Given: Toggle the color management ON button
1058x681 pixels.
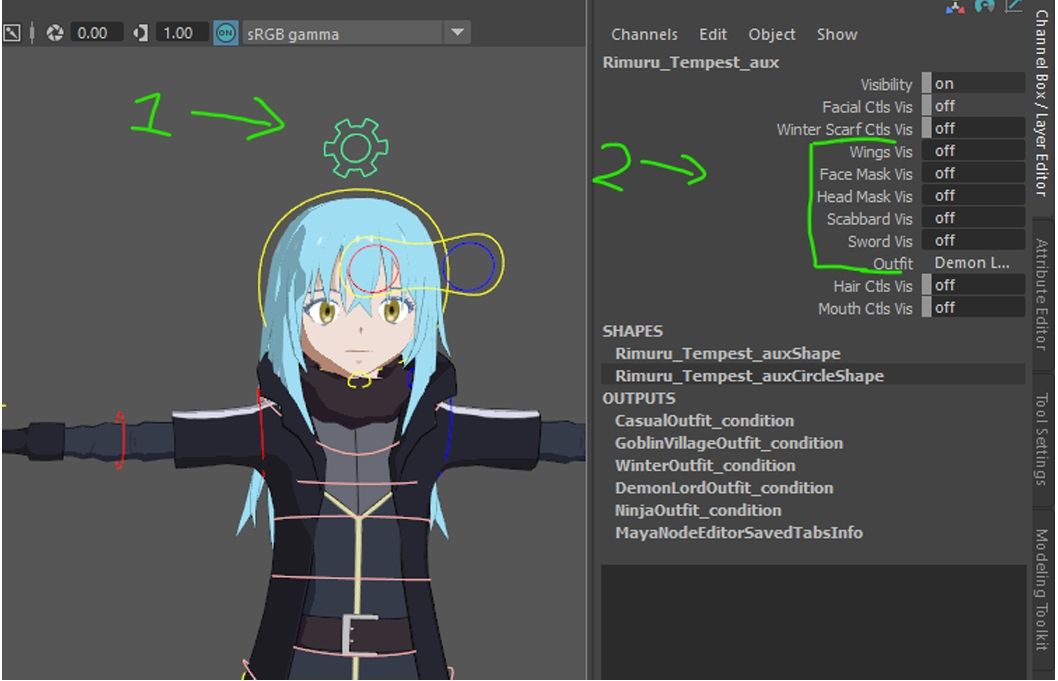Looking at the screenshot, I should point(226,33).
